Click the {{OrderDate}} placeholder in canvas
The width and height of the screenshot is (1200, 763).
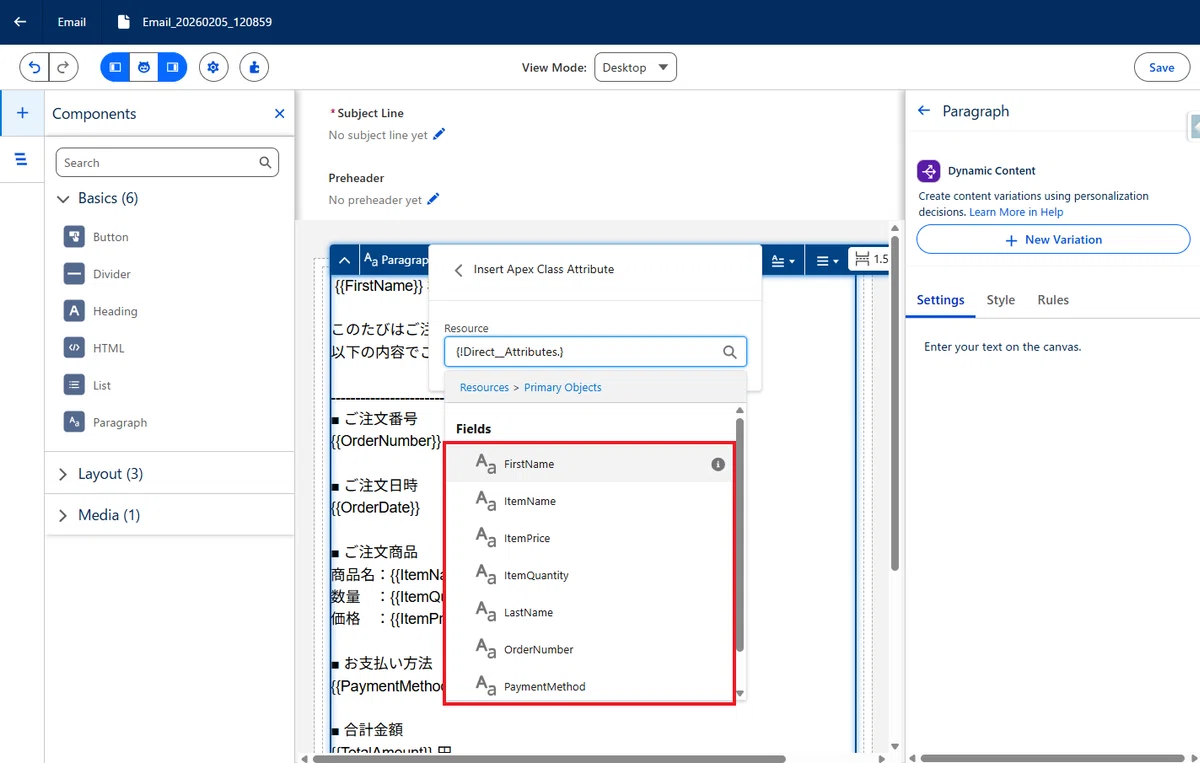375,507
